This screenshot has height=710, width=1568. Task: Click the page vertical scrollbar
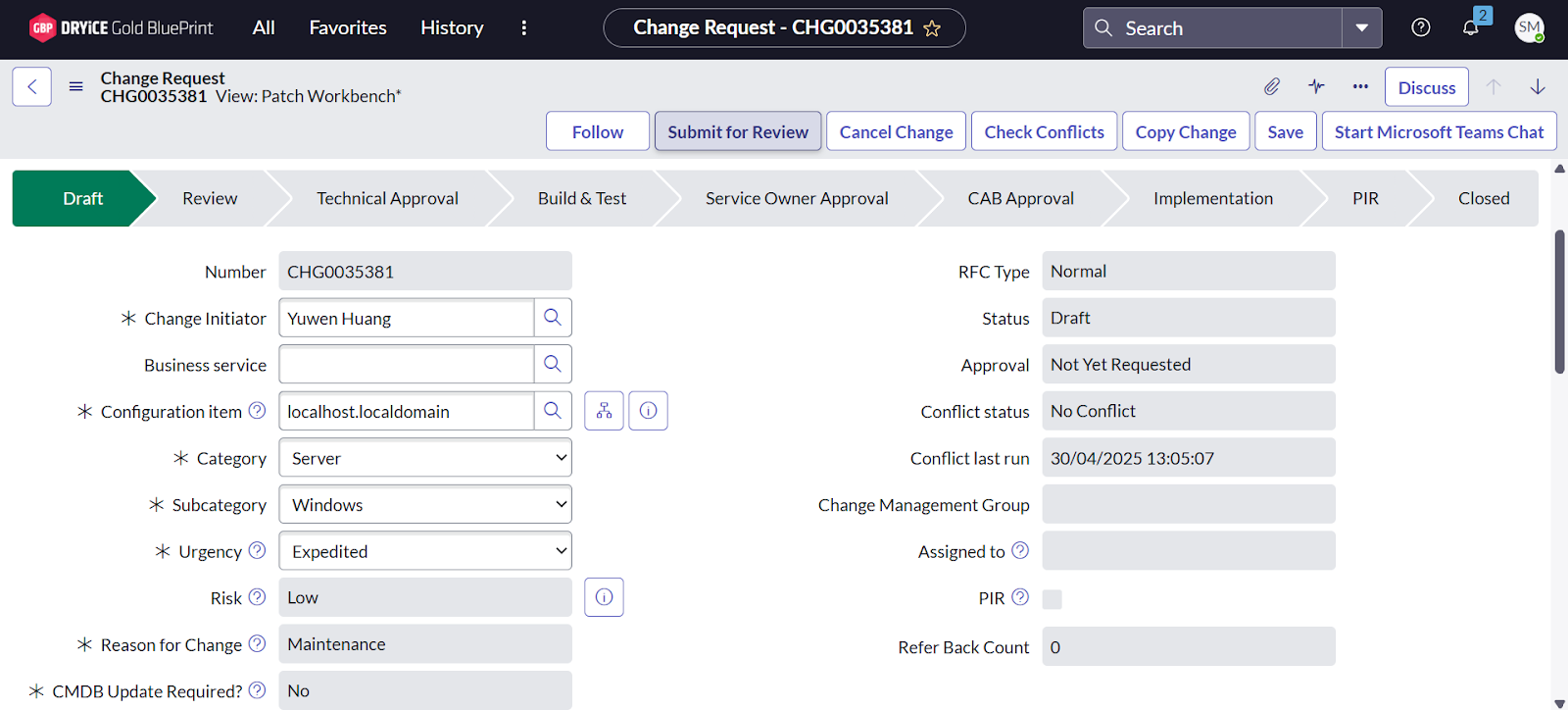pyautogui.click(x=1559, y=302)
